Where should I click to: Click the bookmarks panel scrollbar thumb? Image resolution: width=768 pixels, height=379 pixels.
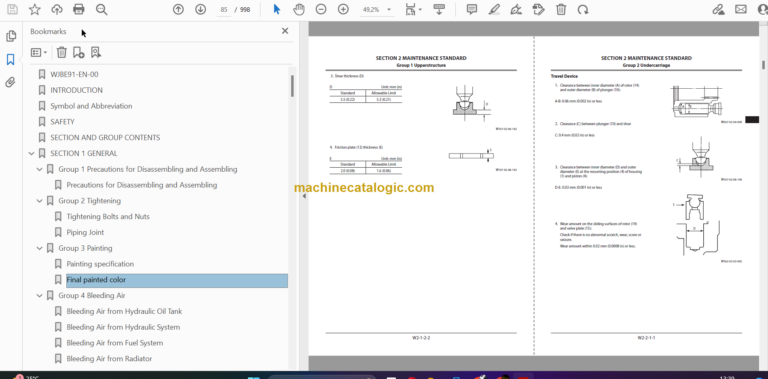[292, 86]
